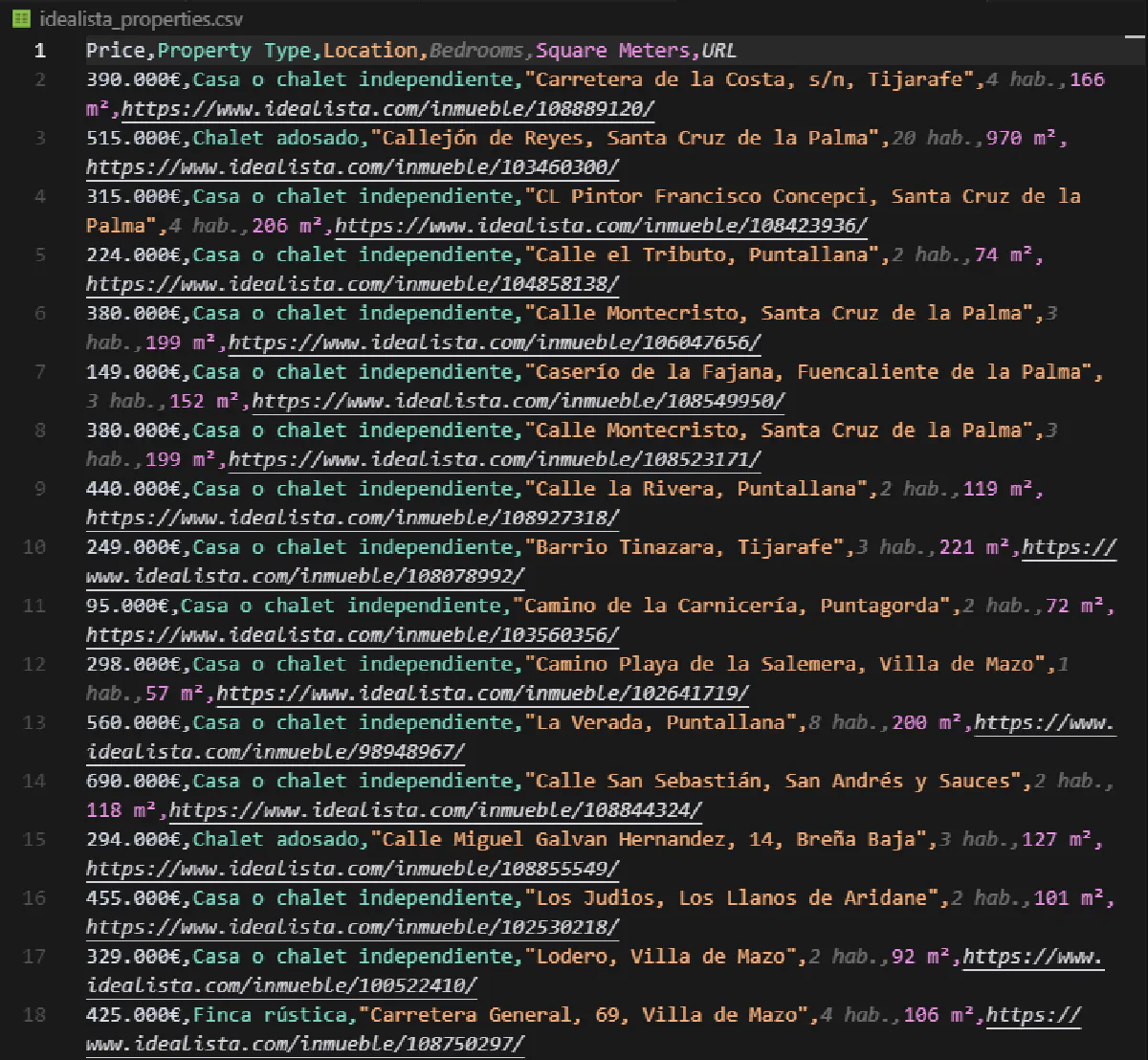This screenshot has width=1148, height=1060.
Task: Follow the URL ending in 108927318
Action: 352,518
